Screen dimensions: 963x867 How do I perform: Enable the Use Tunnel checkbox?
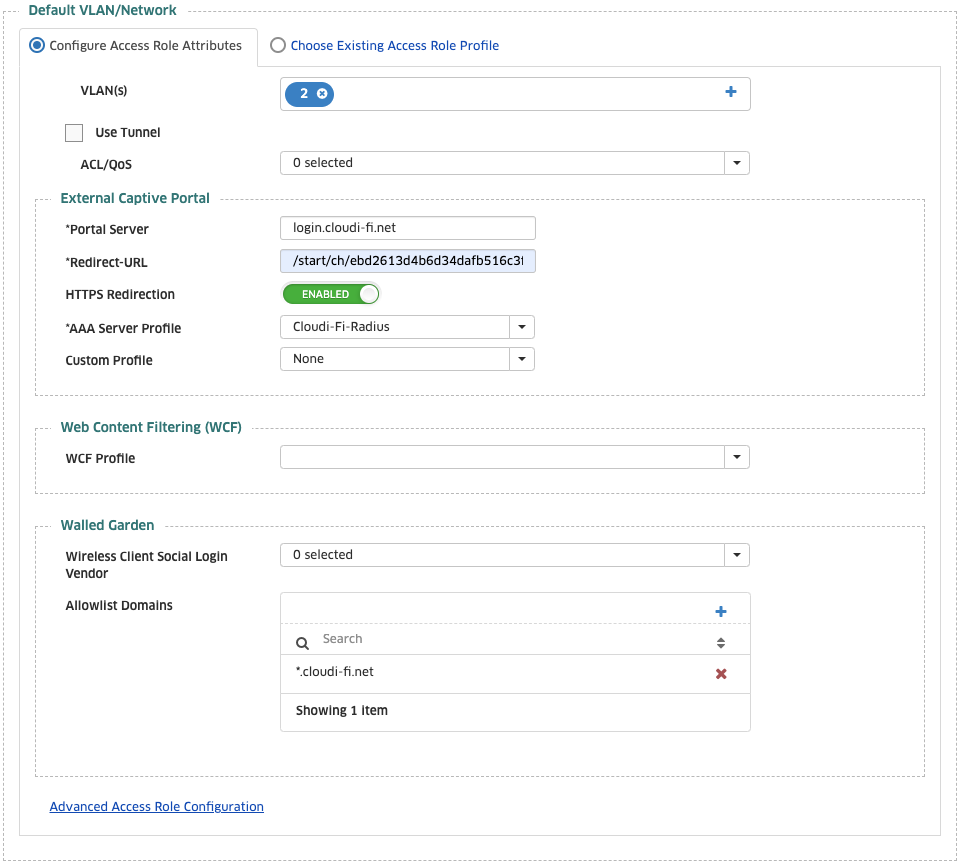point(73,132)
